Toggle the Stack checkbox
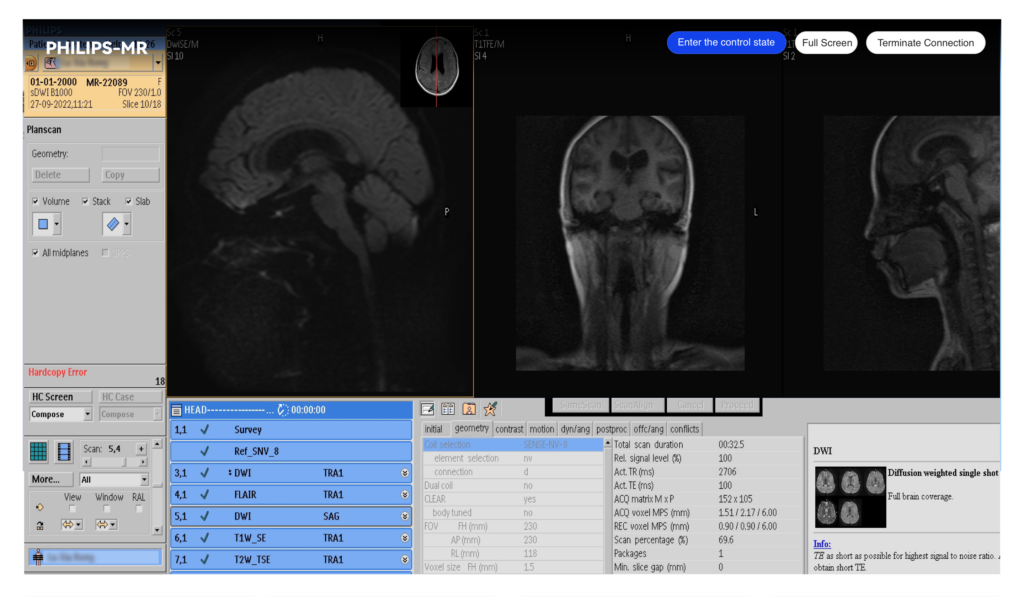Viewport: 1024px width, 597px height. (85, 201)
